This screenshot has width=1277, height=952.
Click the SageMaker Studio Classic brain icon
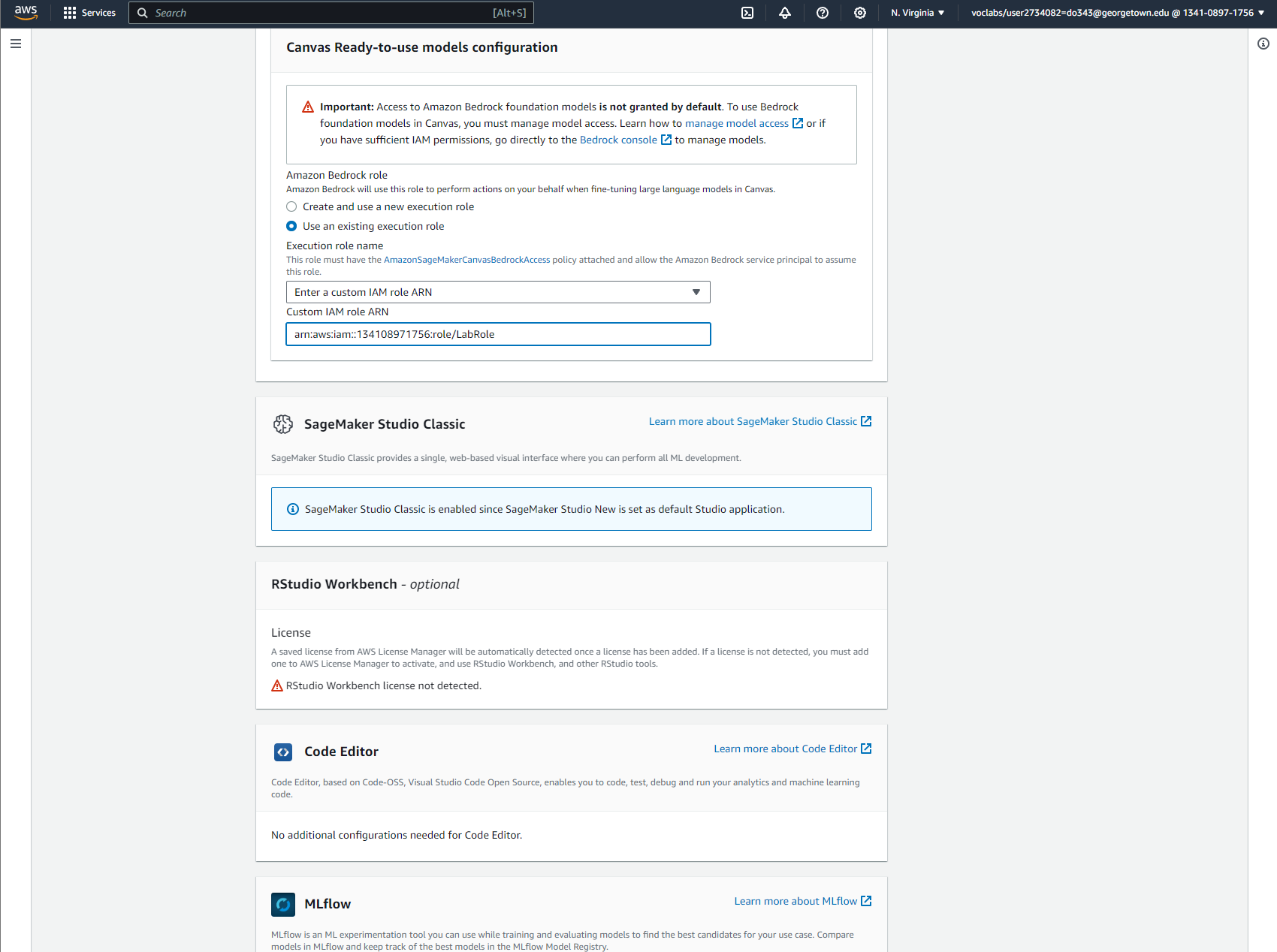click(283, 424)
